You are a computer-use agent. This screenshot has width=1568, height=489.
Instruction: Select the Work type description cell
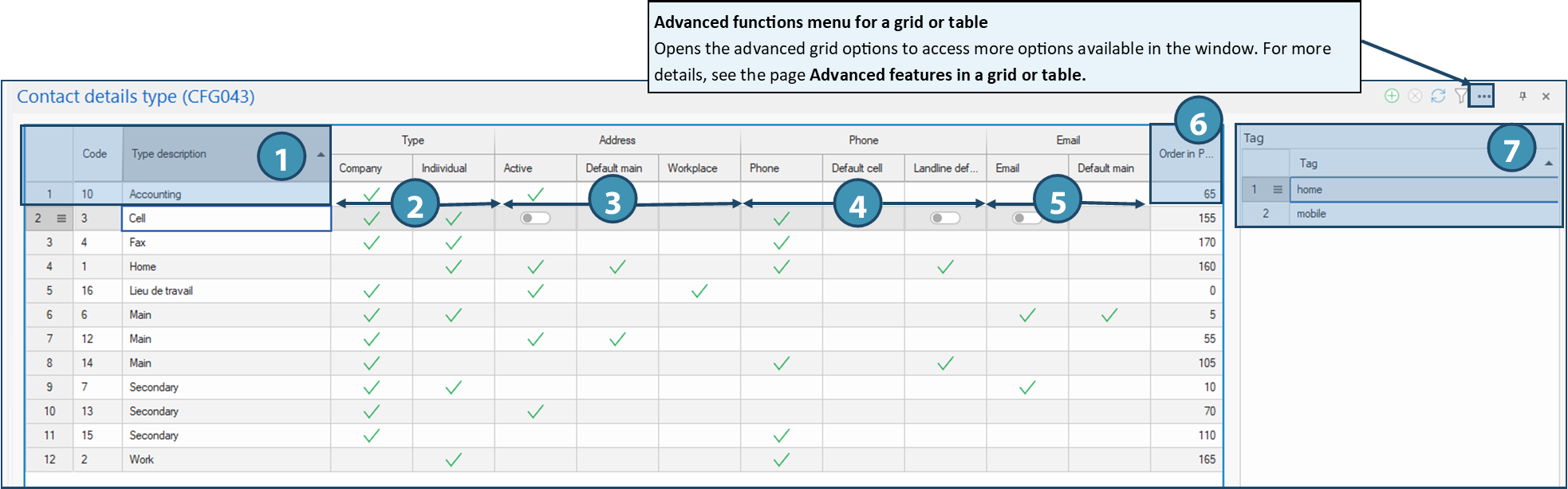[x=226, y=459]
